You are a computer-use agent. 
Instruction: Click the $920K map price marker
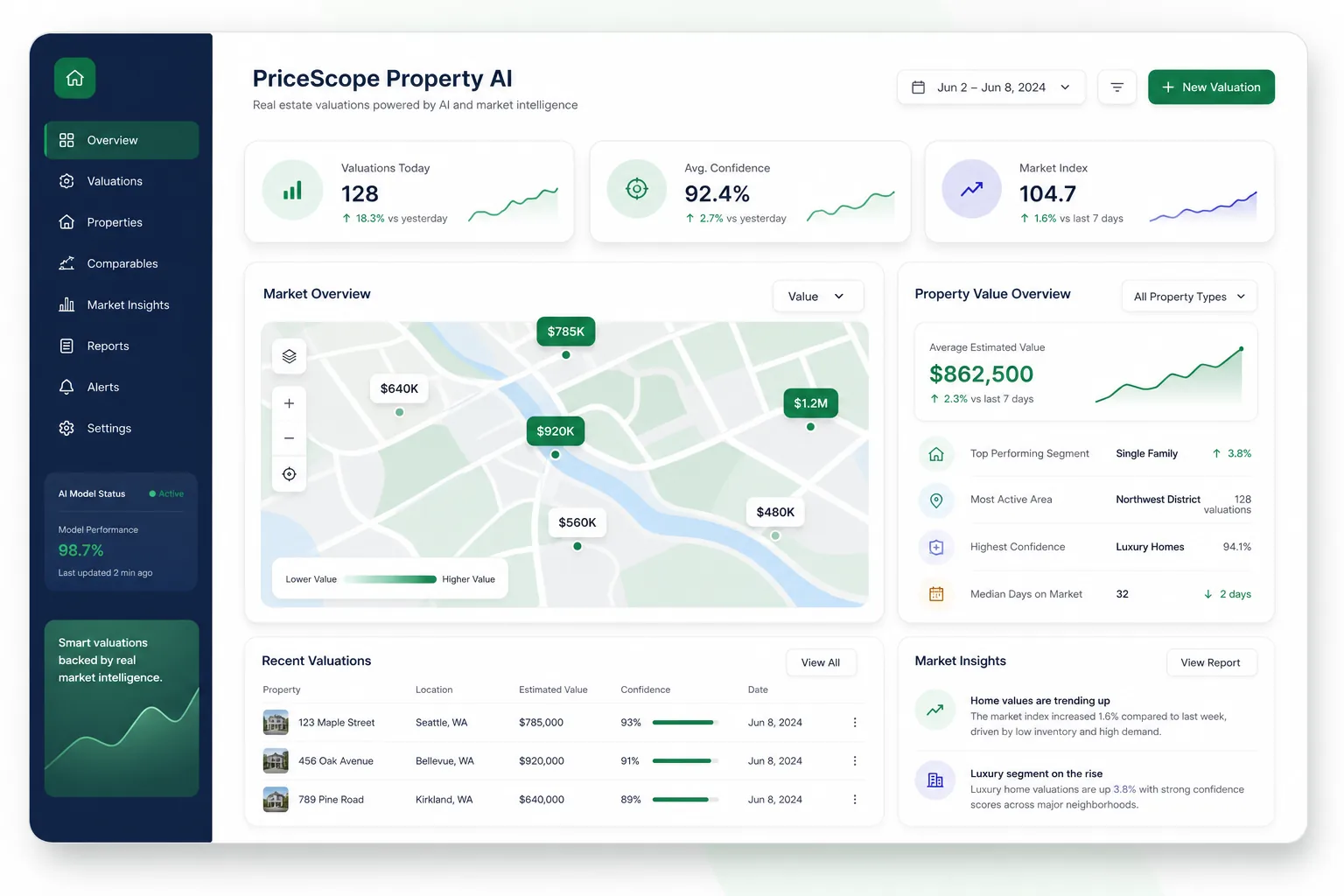(555, 431)
